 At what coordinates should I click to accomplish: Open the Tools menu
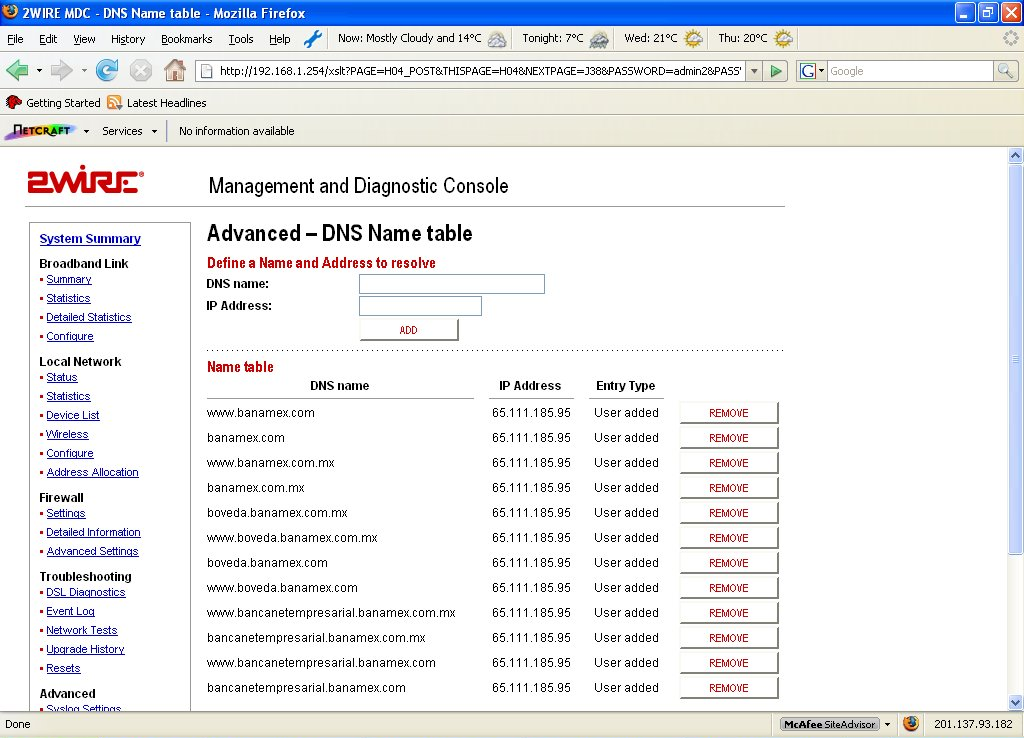tap(240, 39)
